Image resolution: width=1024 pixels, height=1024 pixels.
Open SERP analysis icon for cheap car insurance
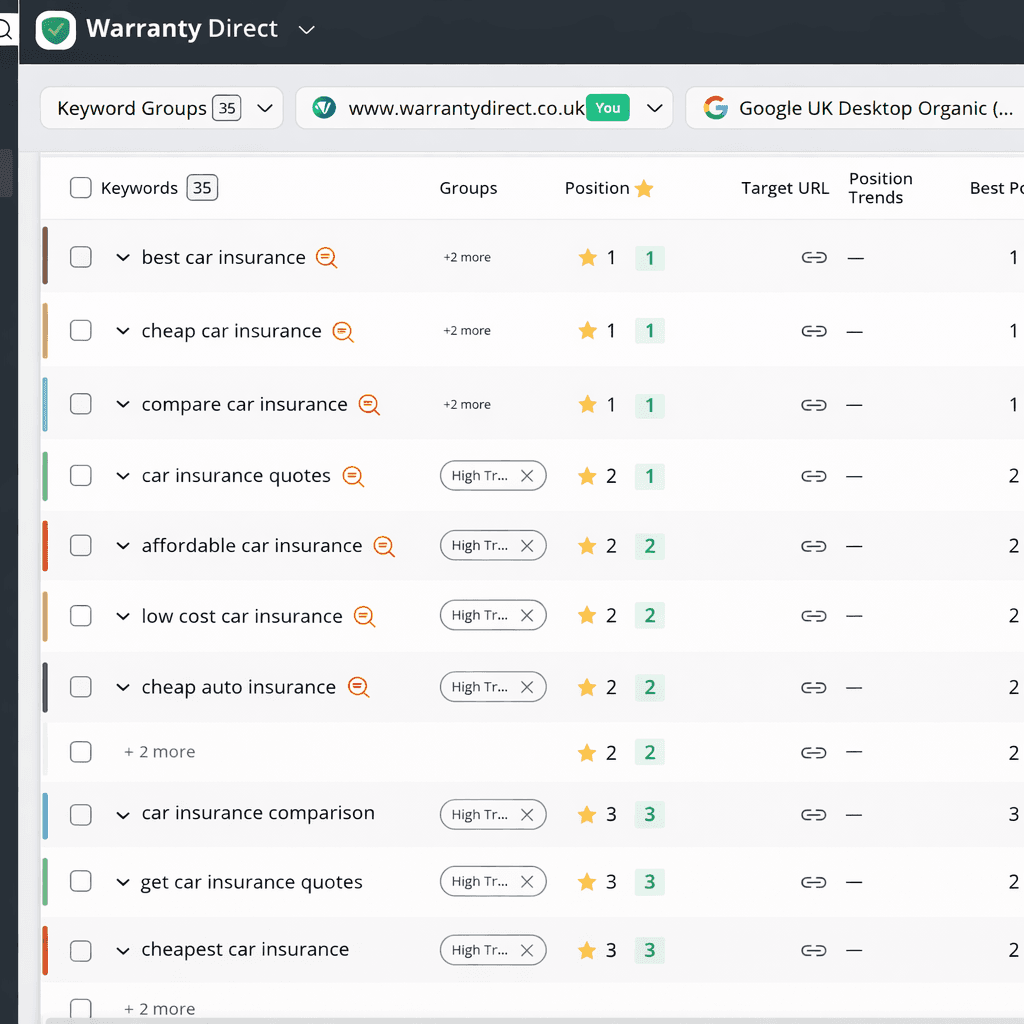pyautogui.click(x=343, y=332)
